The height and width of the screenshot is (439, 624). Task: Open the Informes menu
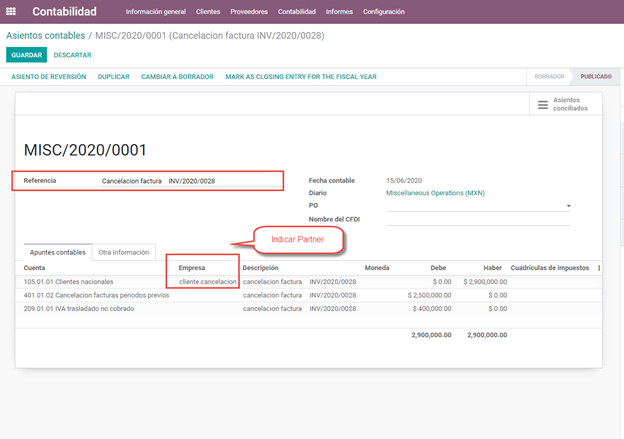coord(339,12)
